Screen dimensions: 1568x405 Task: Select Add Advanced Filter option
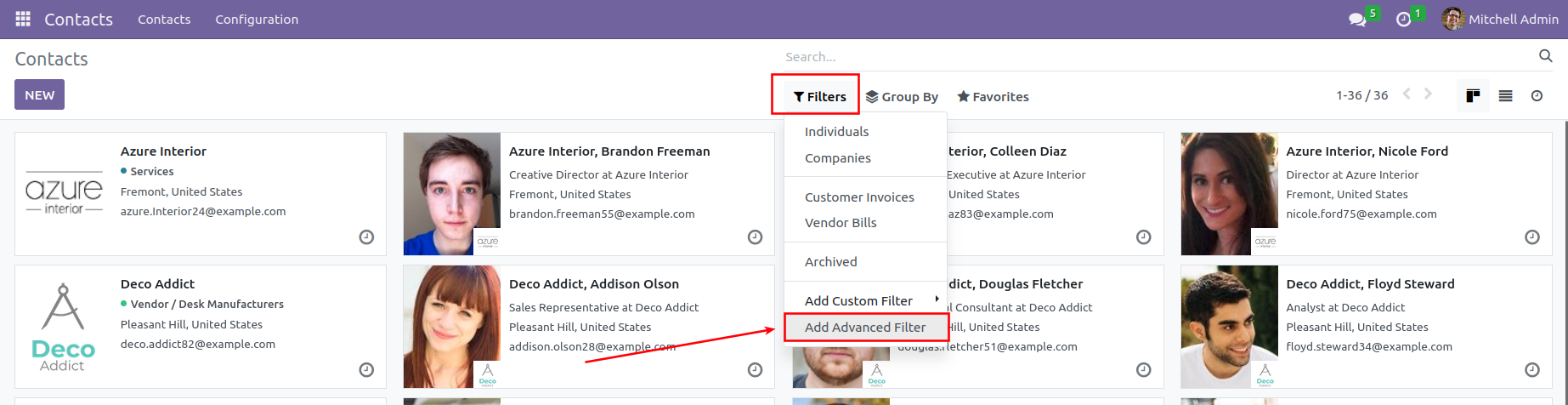point(864,328)
